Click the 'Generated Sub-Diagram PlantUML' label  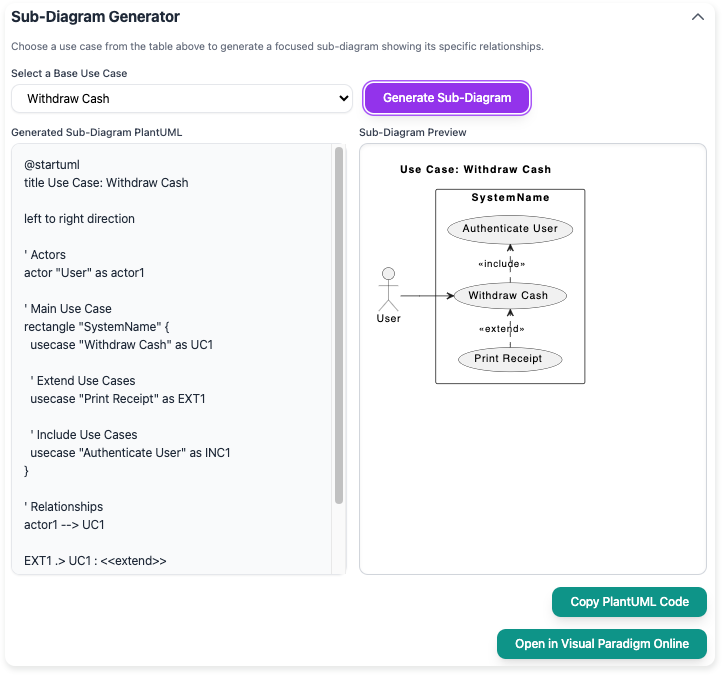(97, 132)
